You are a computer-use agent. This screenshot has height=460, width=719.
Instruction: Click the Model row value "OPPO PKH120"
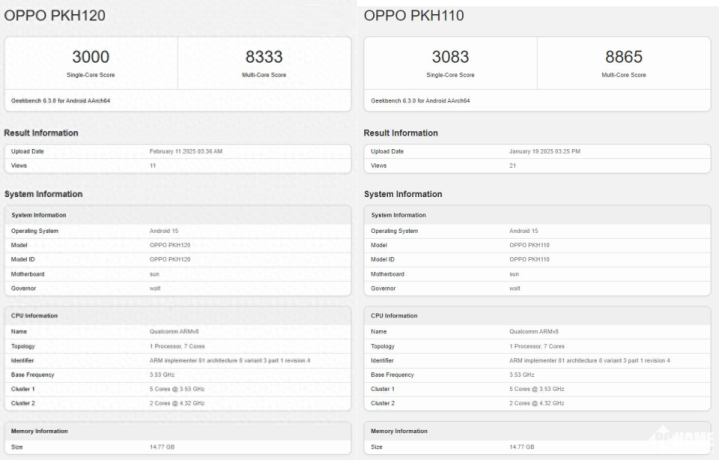pyautogui.click(x=170, y=245)
